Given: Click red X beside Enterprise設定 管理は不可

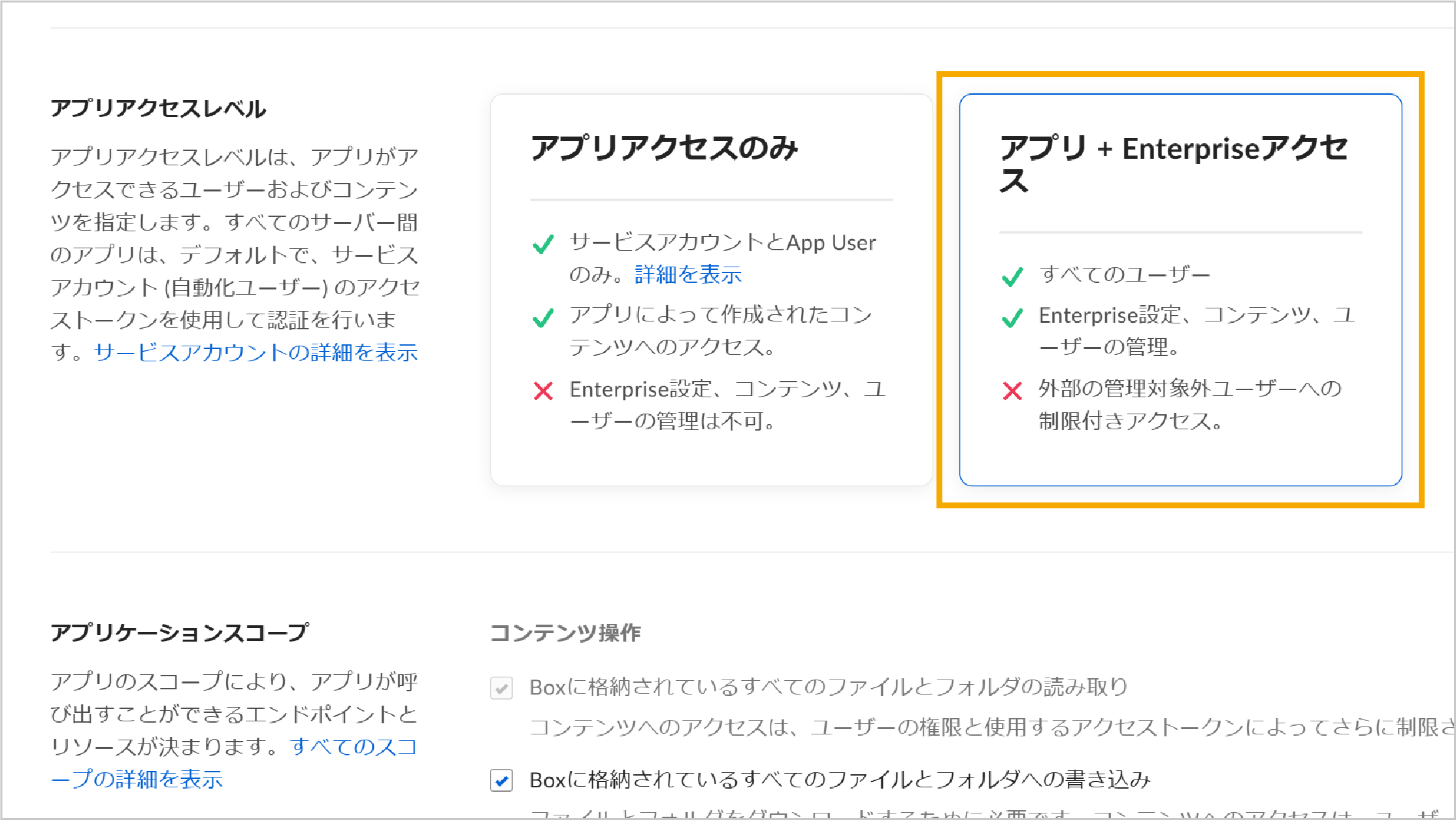Looking at the screenshot, I should click(543, 391).
